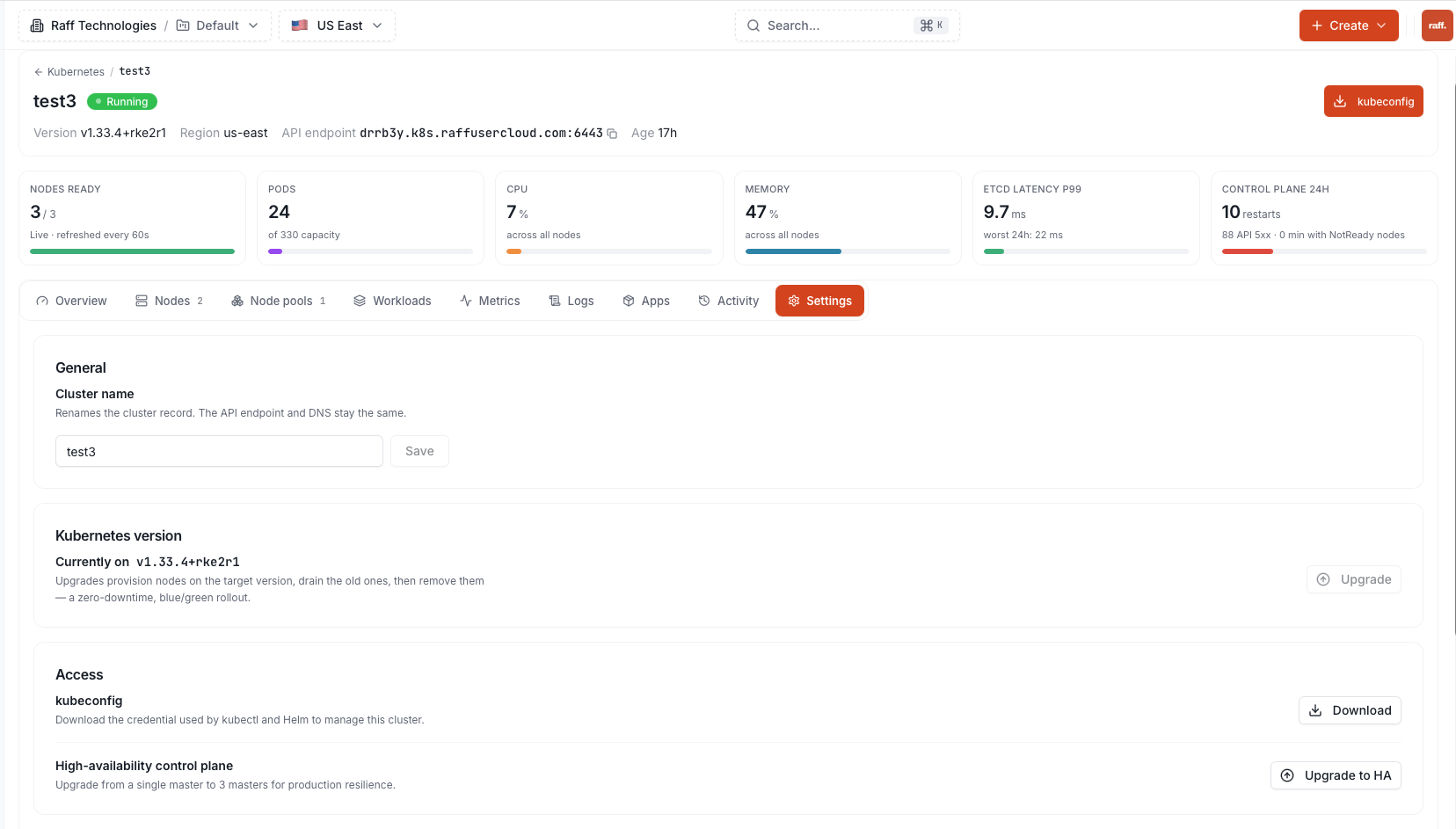Click the circled arrow icon in Upgrade to HA
The height and width of the screenshot is (829, 1456).
coord(1287,775)
